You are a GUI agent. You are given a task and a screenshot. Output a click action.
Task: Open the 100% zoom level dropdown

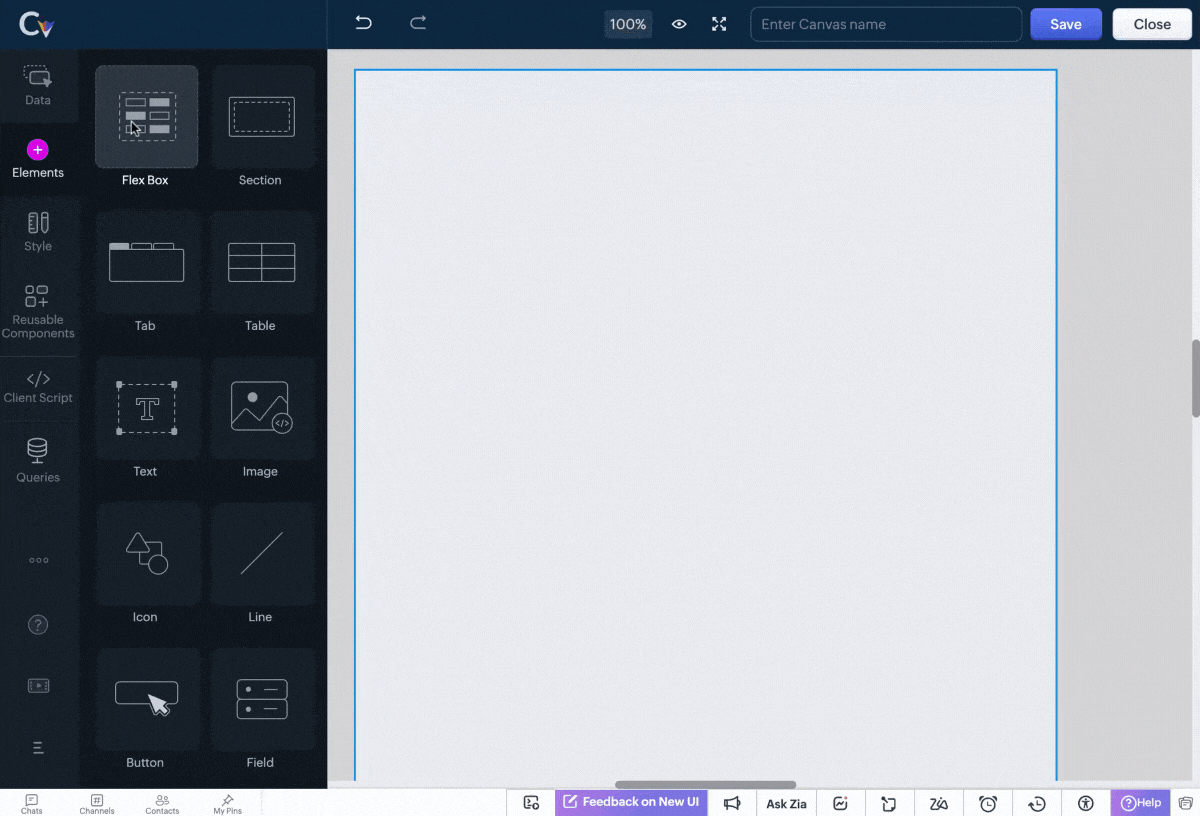627,24
